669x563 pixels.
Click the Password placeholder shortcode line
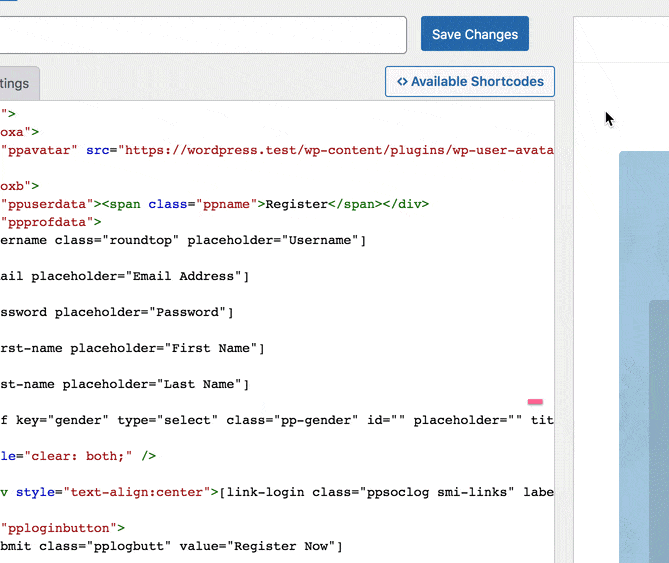coord(117,312)
